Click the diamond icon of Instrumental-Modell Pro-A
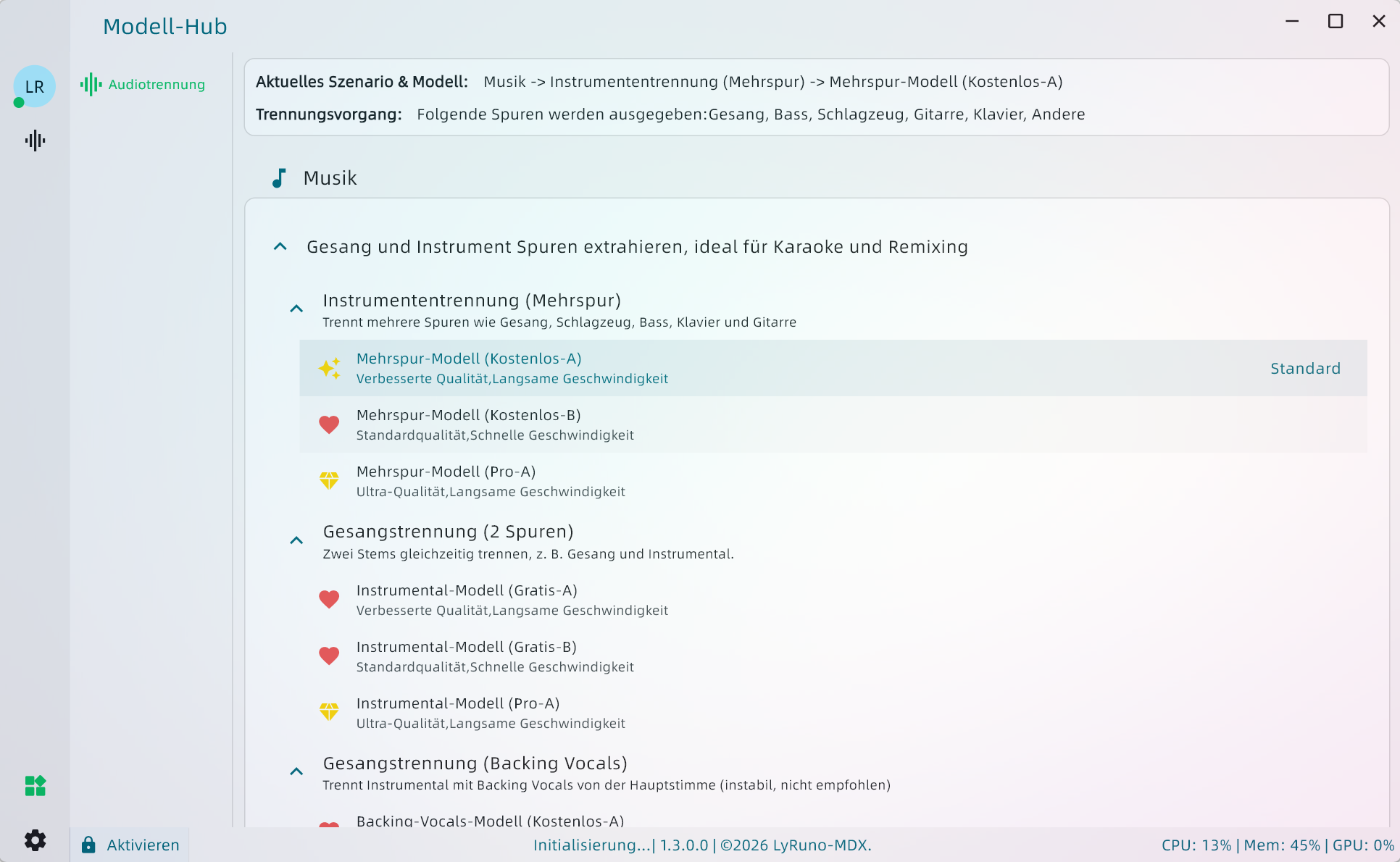1400x862 pixels. [x=329, y=713]
